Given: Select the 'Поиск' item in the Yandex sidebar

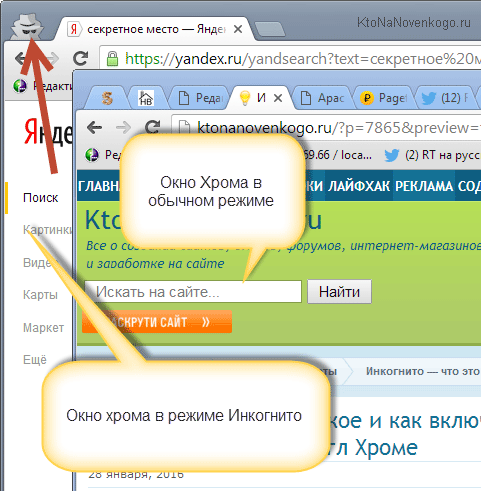Looking at the screenshot, I should pos(40,198).
